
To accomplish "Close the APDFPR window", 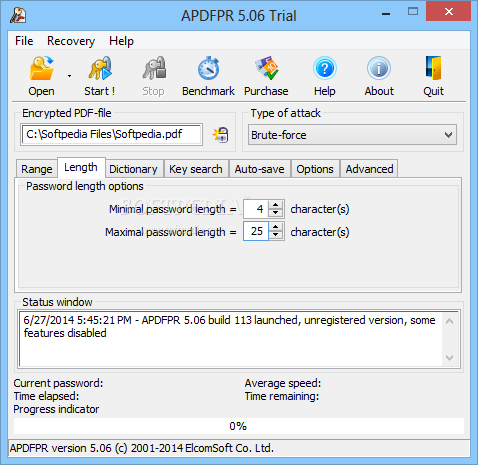I will click(449, 12).
